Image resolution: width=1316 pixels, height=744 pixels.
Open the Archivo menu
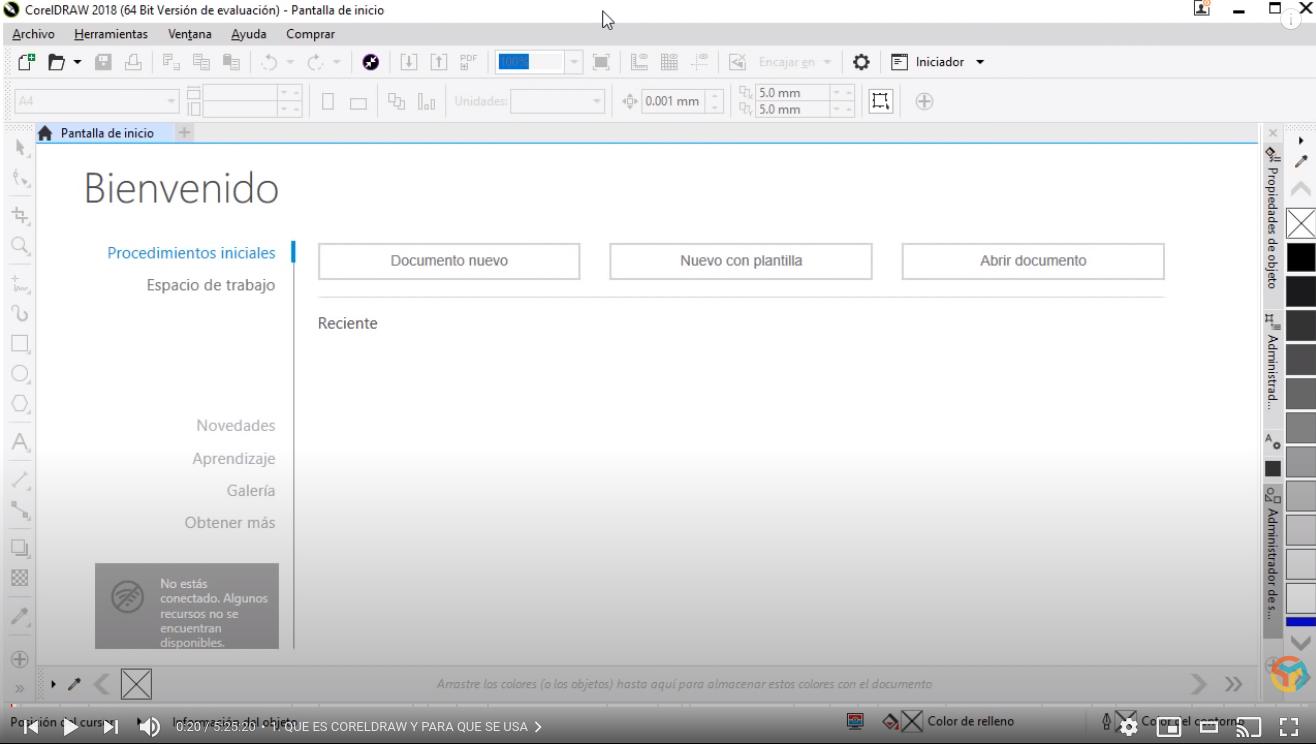click(33, 34)
